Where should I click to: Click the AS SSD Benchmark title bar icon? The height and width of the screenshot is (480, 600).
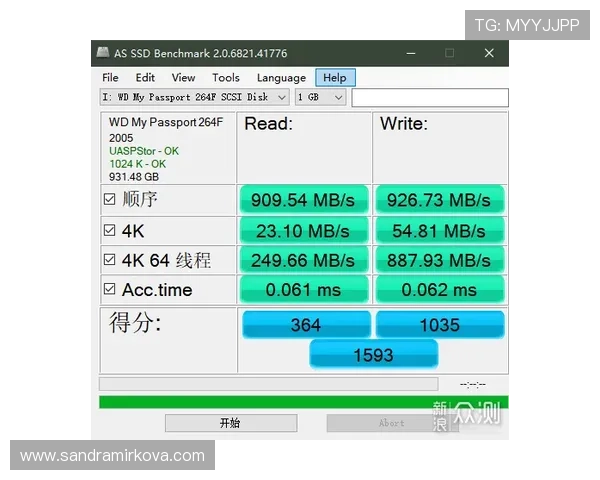point(103,53)
